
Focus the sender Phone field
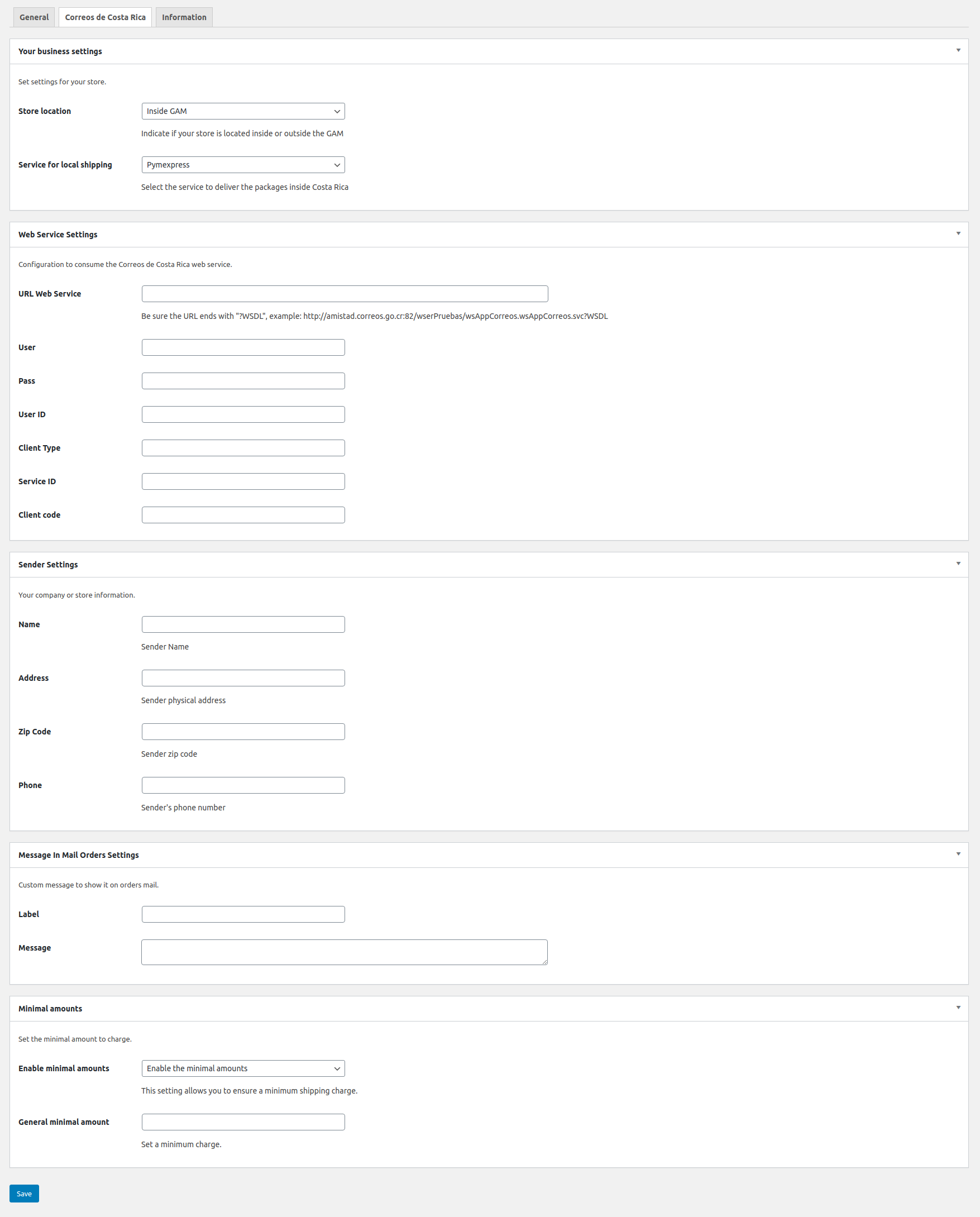point(243,785)
